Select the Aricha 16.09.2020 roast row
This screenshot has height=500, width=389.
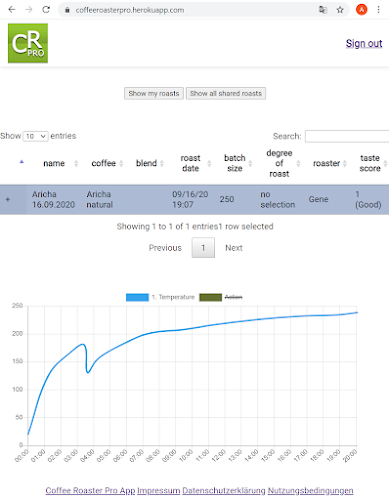coord(194,199)
